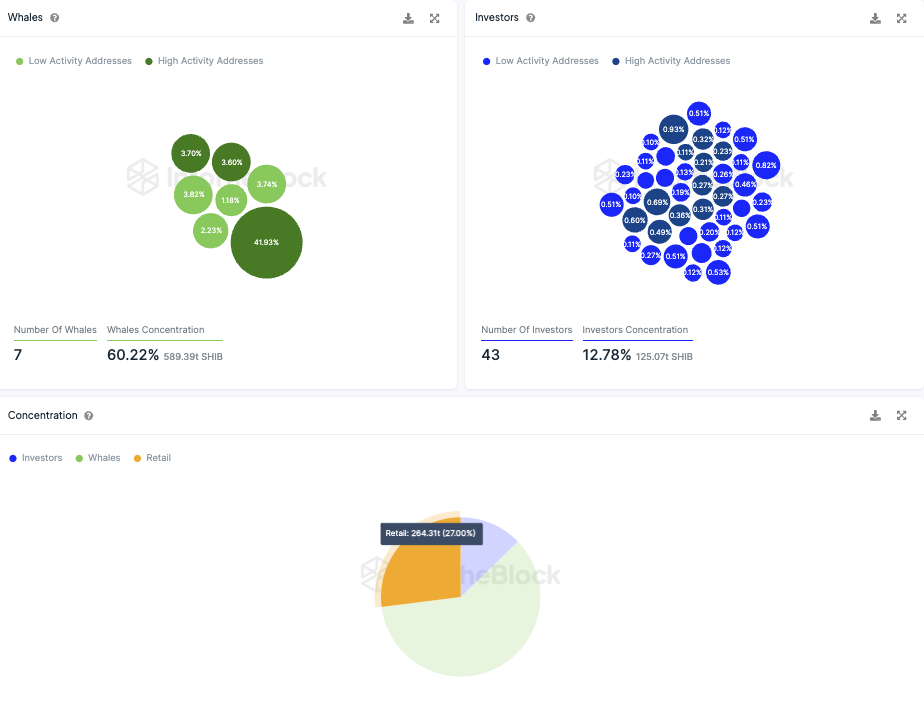Select the 3.82% whale bubble
This screenshot has height=714, width=924.
[193, 194]
